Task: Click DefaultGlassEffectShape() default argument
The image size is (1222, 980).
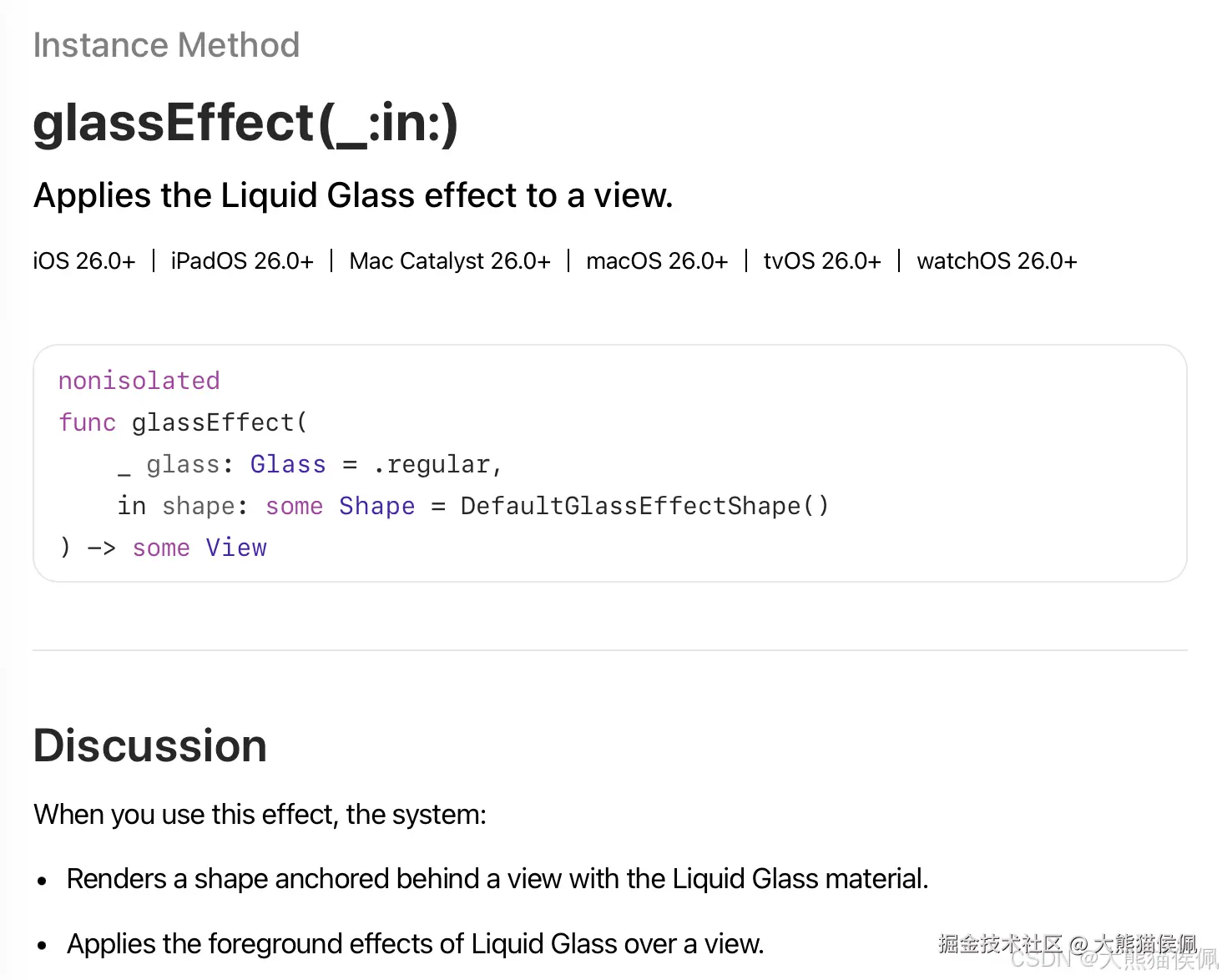Action: pos(644,506)
